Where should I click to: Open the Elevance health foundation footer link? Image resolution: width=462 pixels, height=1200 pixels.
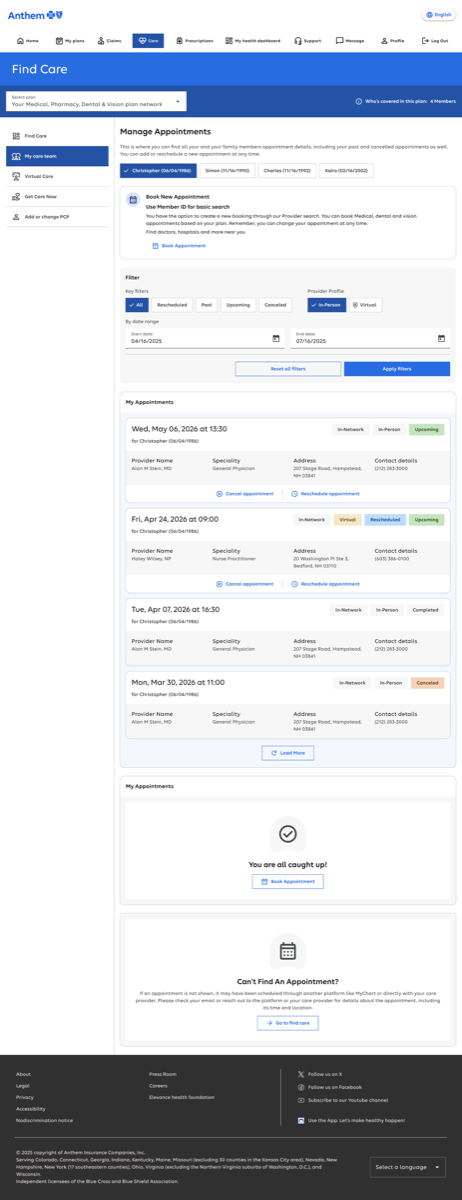coord(182,1097)
